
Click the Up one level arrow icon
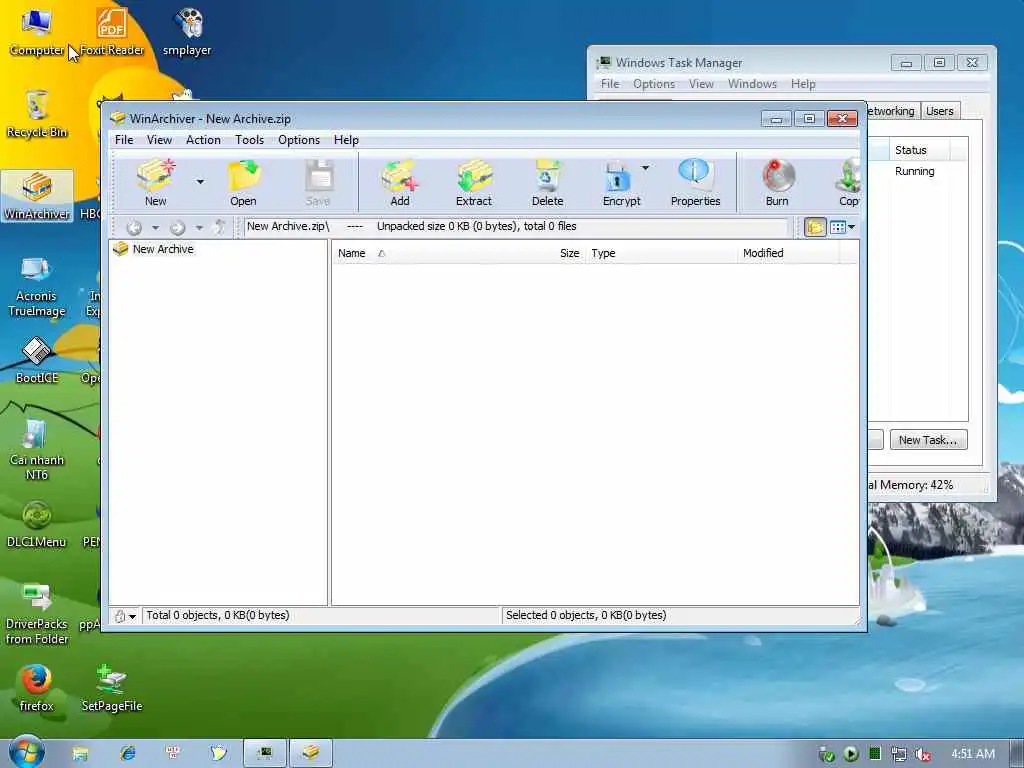click(220, 227)
